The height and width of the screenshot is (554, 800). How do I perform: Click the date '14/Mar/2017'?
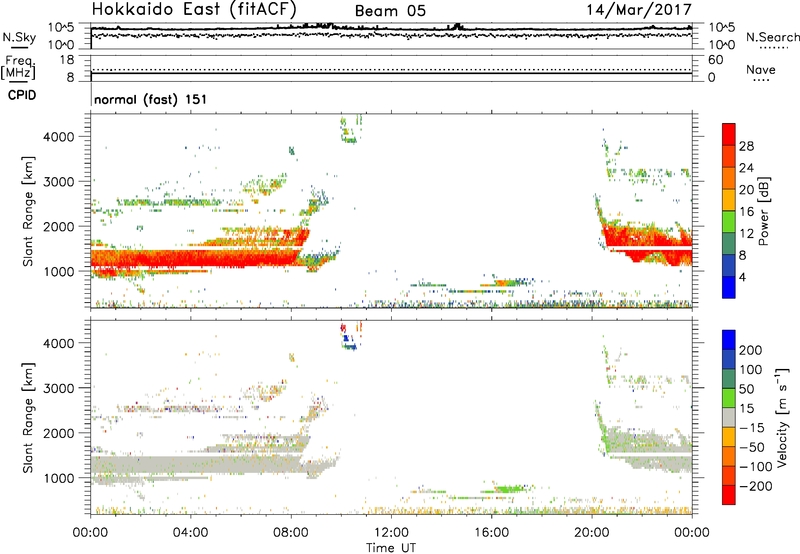pyautogui.click(x=639, y=9)
